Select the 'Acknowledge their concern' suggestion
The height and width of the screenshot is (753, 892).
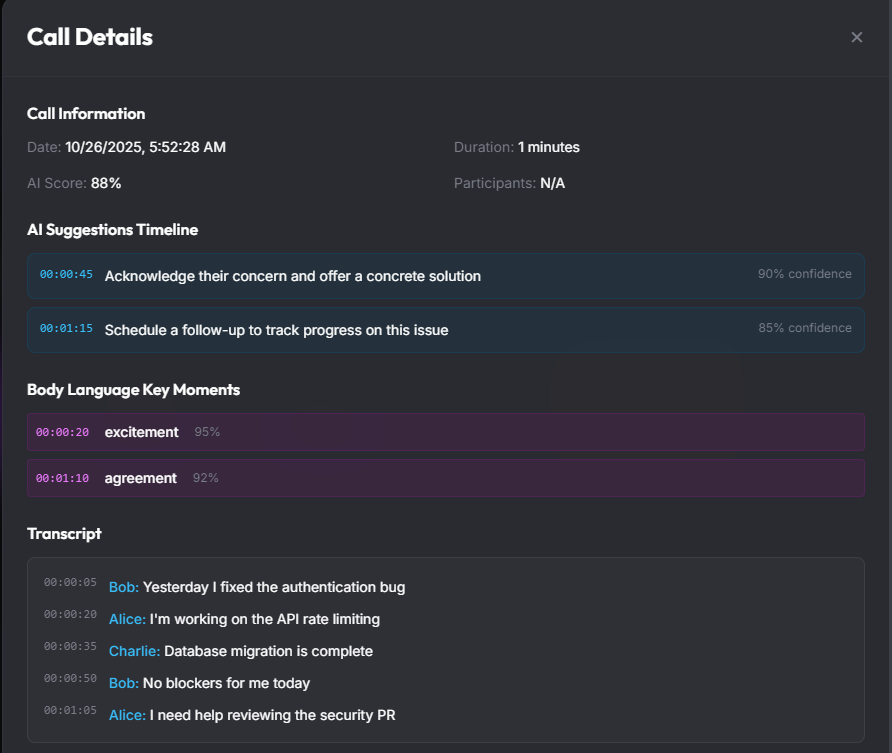coord(292,276)
